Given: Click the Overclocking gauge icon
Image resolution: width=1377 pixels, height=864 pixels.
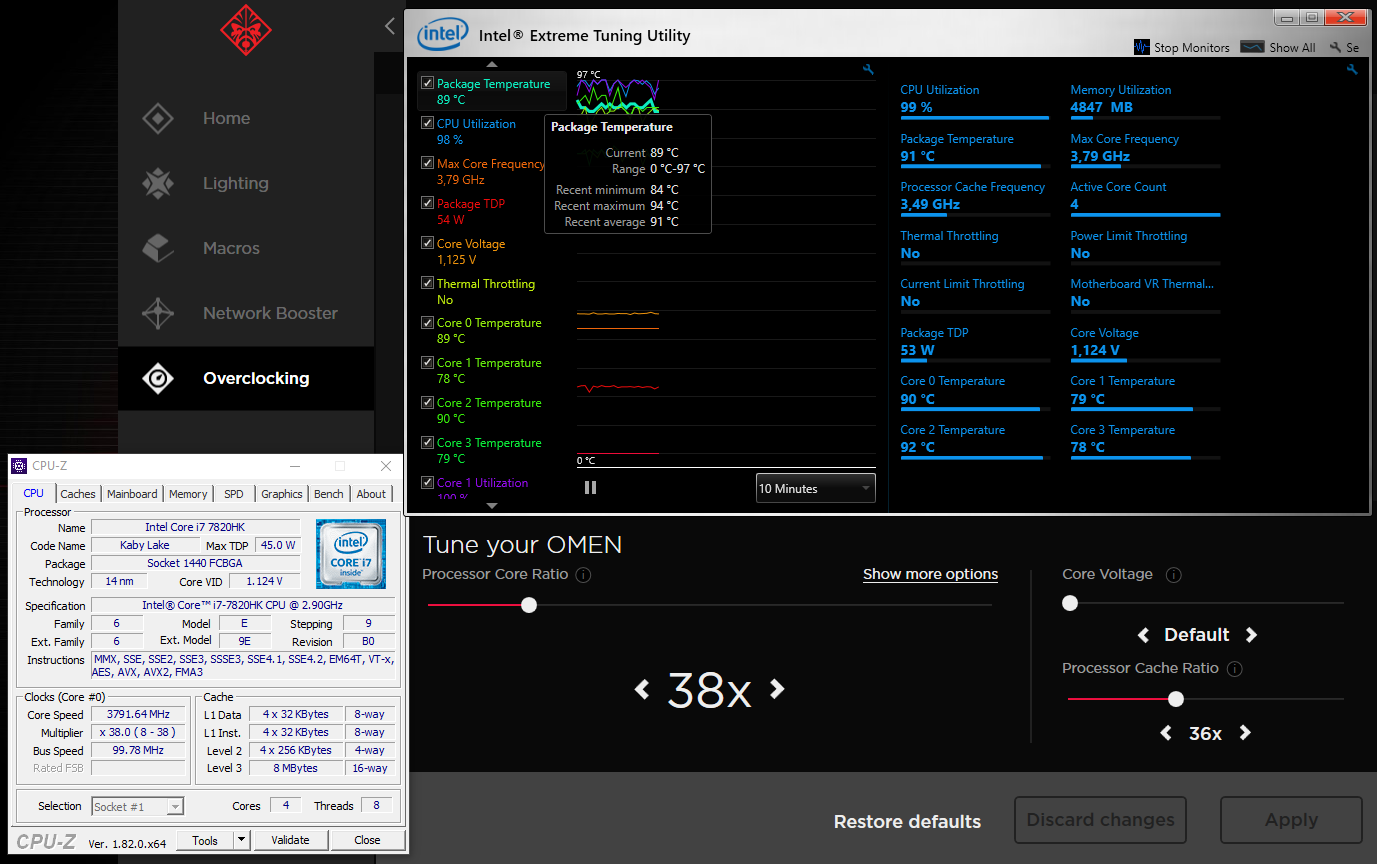Looking at the screenshot, I should click(x=158, y=378).
